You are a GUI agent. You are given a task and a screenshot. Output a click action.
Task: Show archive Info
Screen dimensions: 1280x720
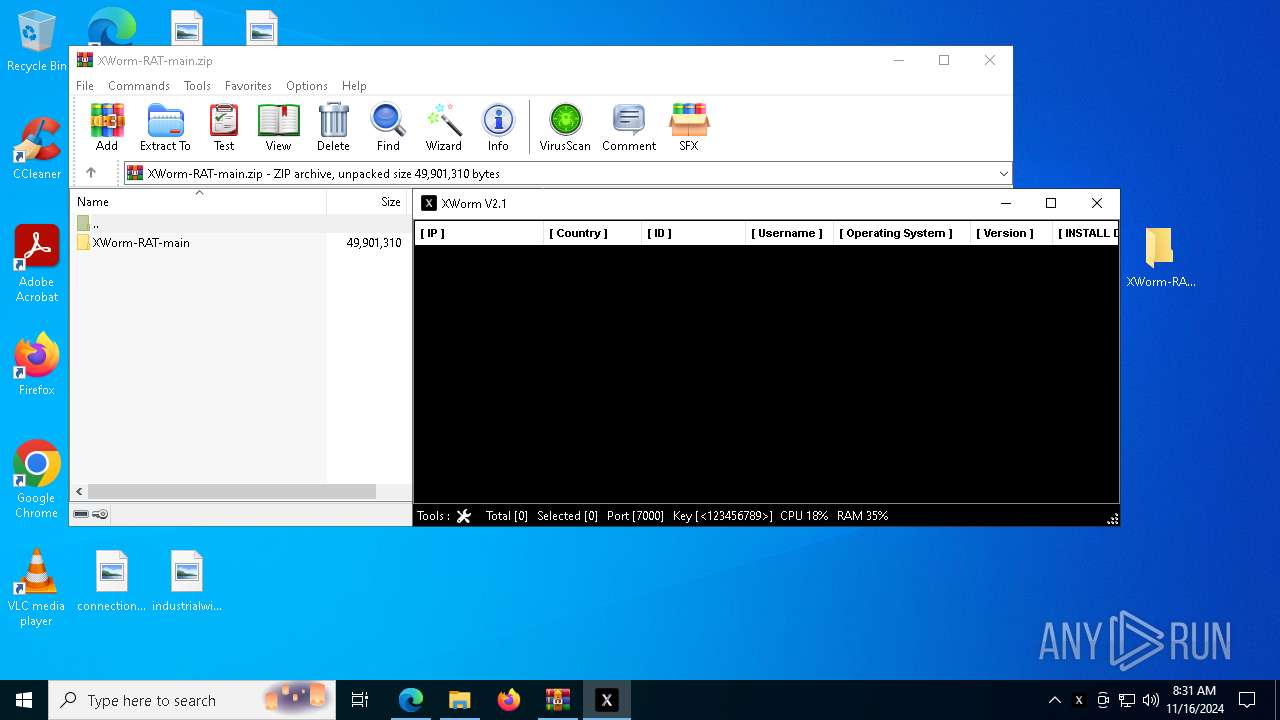498,127
